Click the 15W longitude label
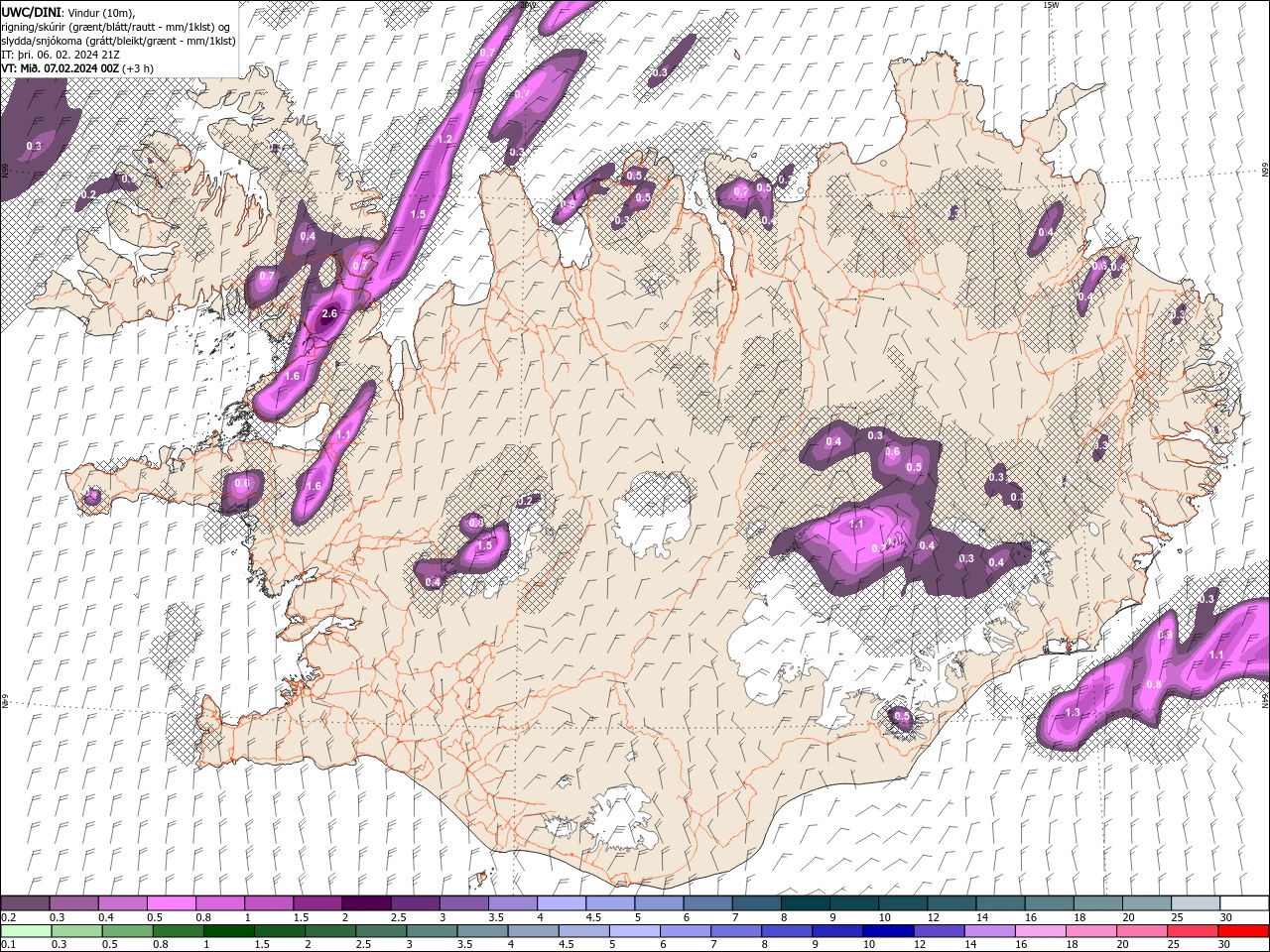This screenshot has width=1270, height=952. point(1052,5)
